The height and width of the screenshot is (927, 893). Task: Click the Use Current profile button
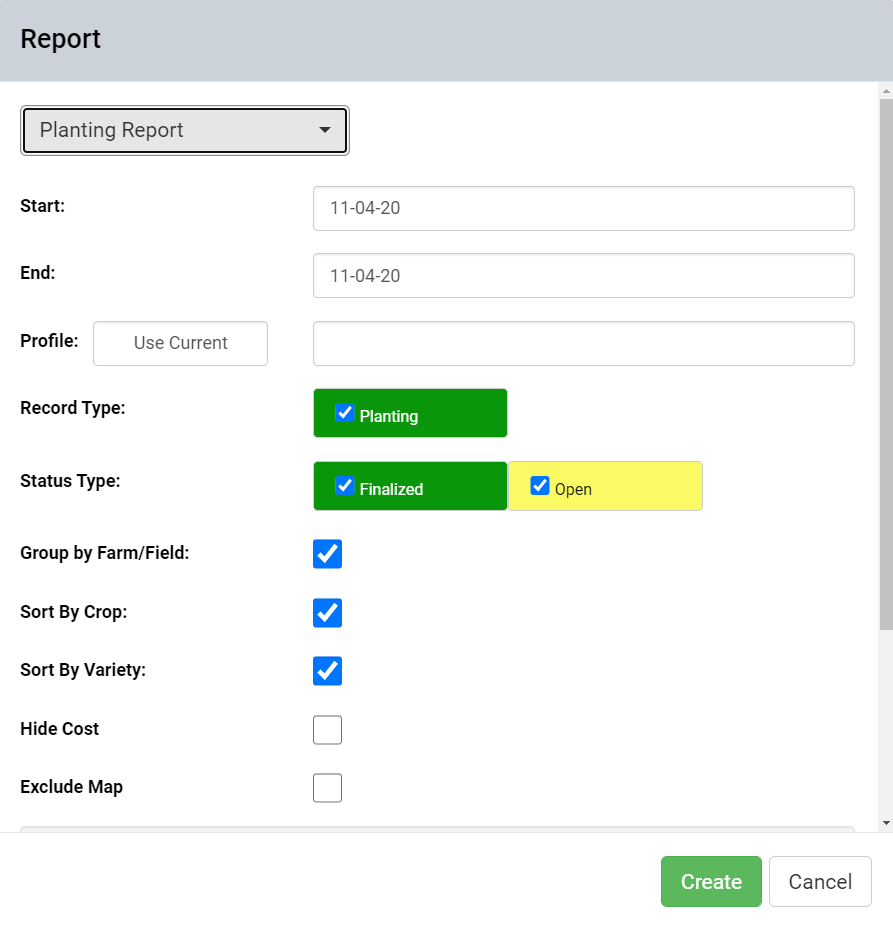180,343
